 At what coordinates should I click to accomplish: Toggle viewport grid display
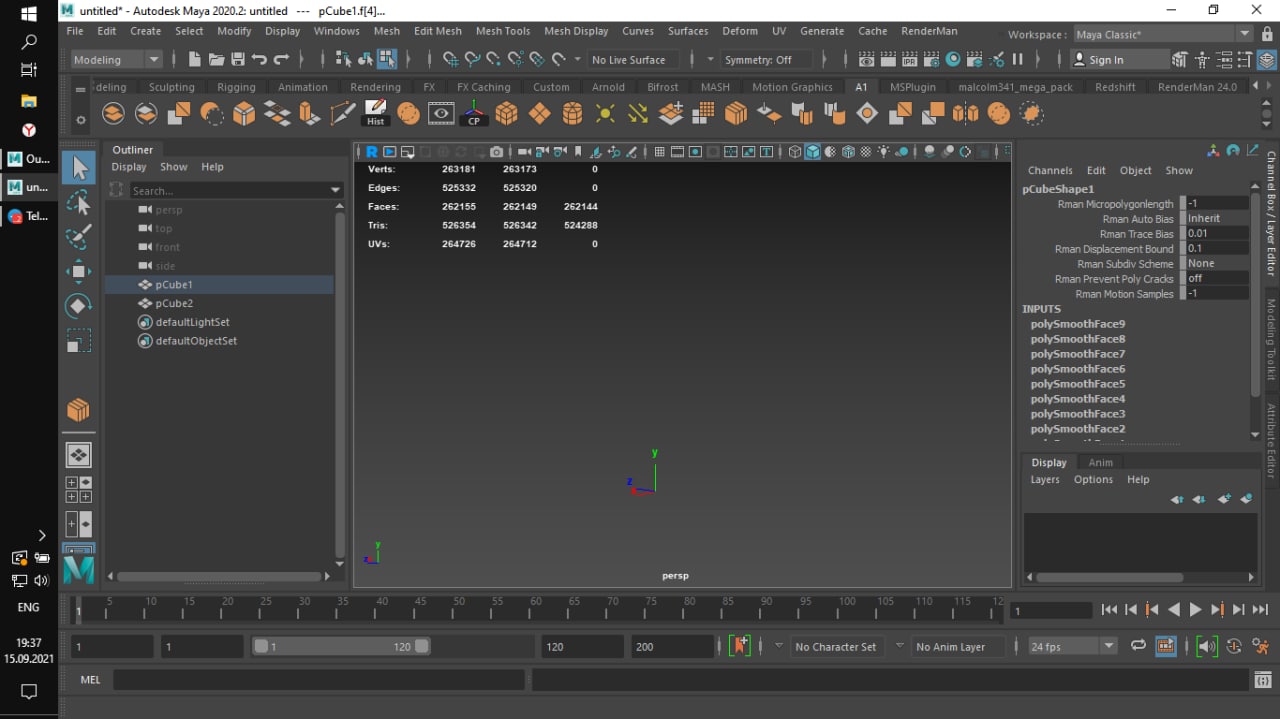[x=659, y=152]
